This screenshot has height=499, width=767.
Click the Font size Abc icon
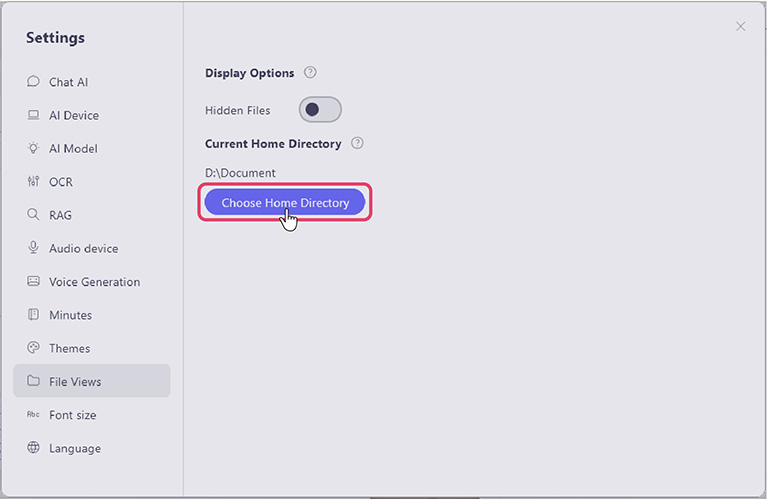point(33,415)
